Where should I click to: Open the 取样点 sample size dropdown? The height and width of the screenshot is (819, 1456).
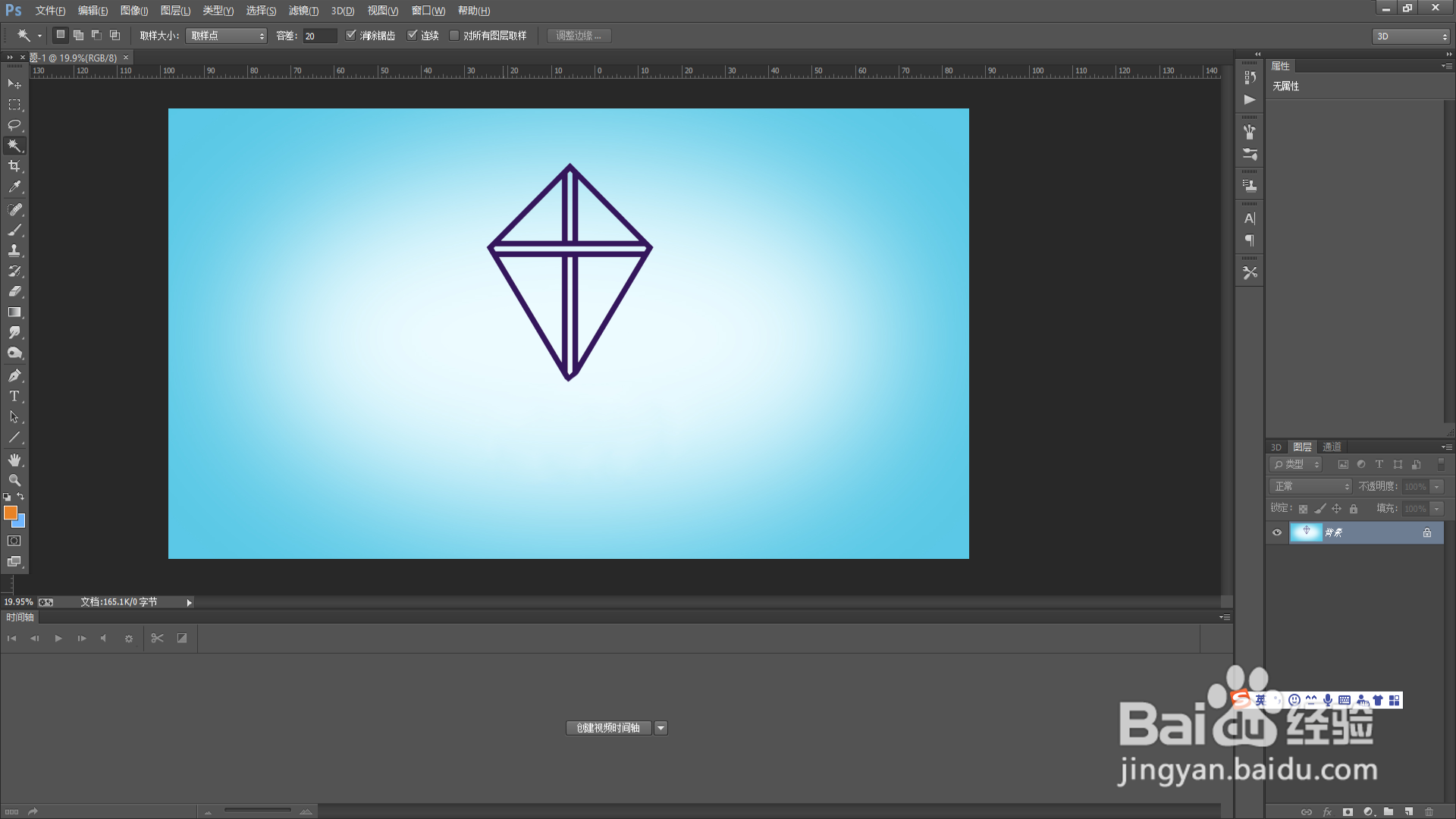(226, 36)
